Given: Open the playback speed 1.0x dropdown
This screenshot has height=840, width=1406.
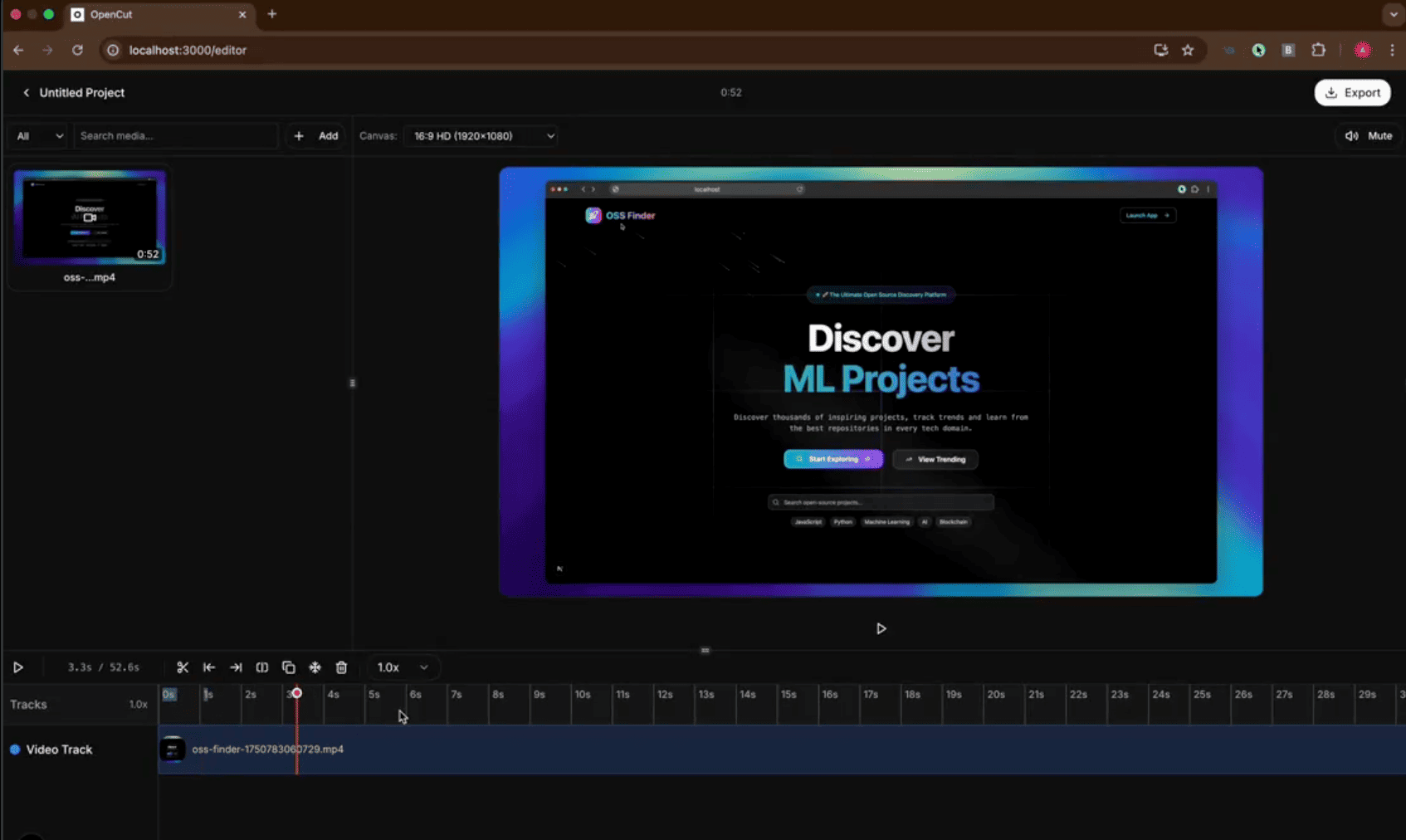Looking at the screenshot, I should 403,667.
